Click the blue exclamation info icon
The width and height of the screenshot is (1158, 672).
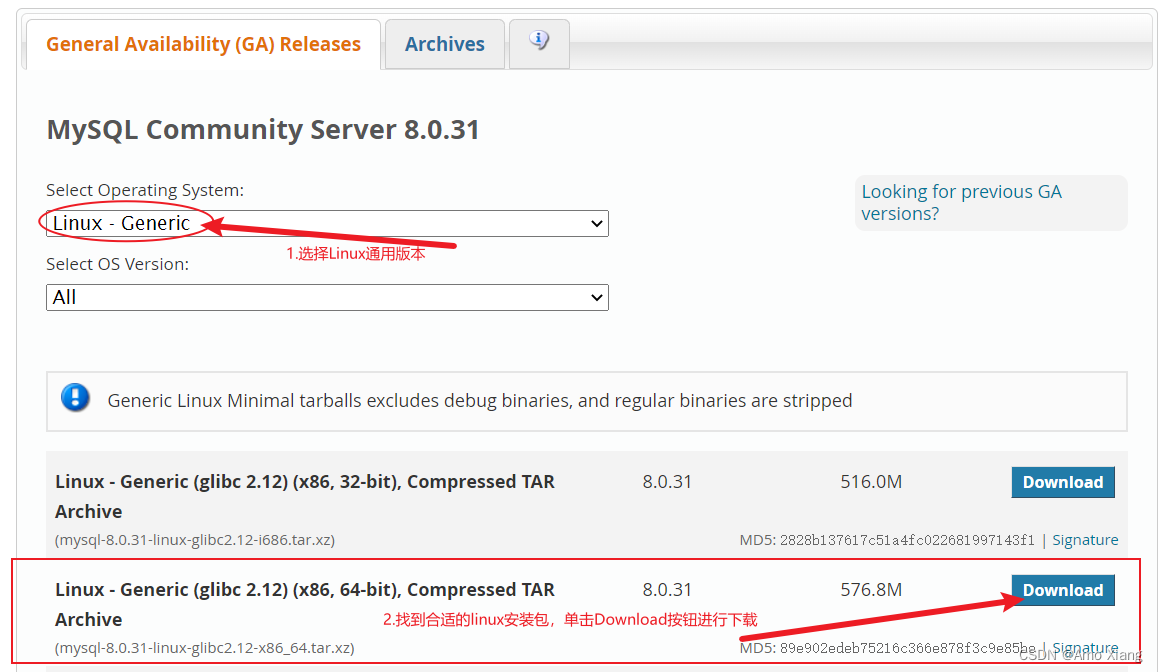[x=75, y=398]
